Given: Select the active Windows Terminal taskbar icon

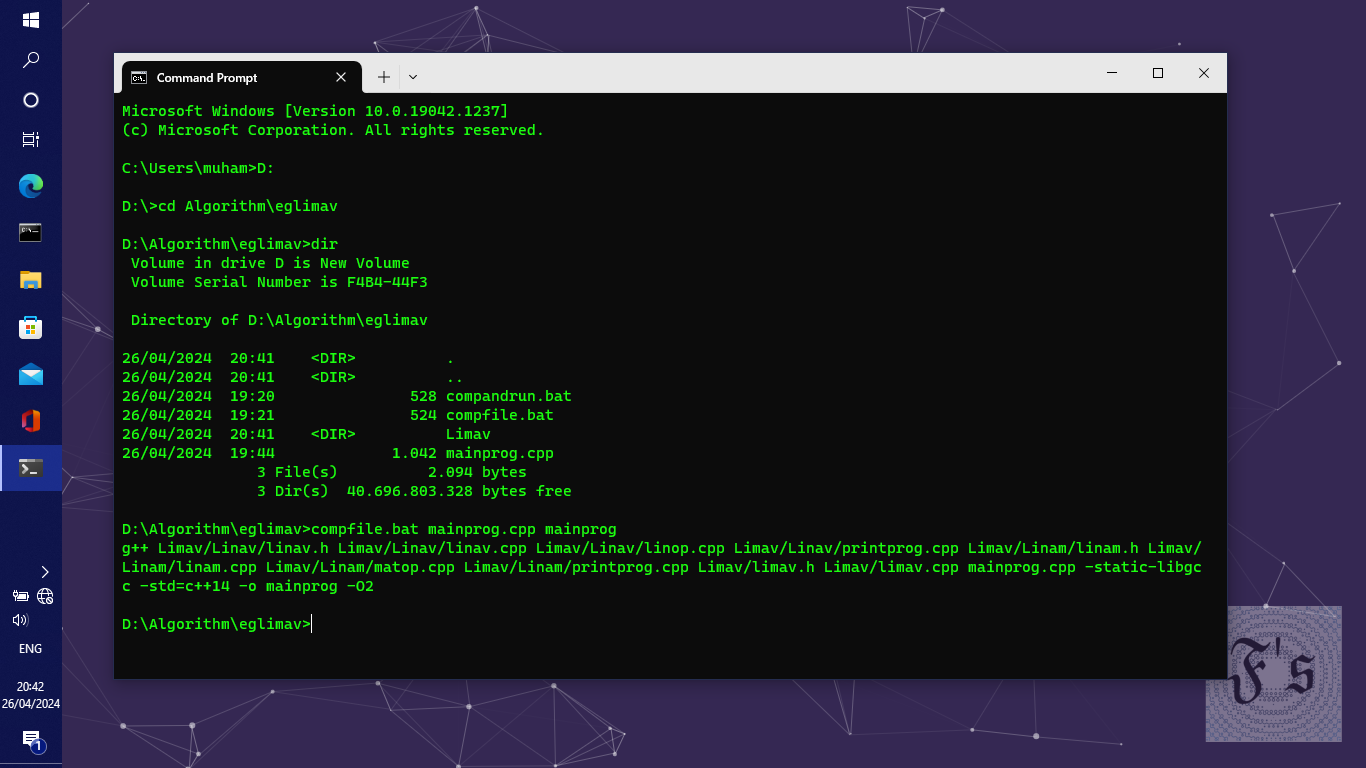Looking at the screenshot, I should coord(31,468).
